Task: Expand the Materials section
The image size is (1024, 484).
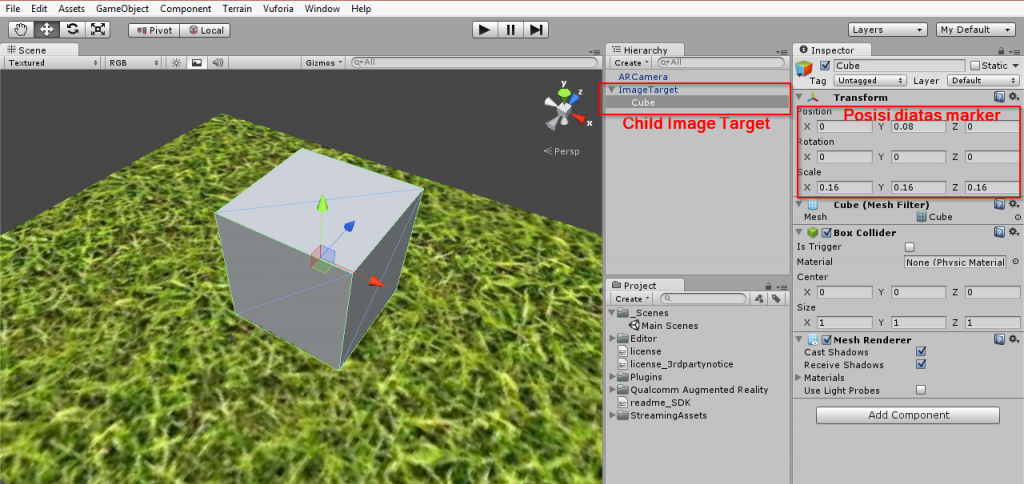Action: pyautogui.click(x=799, y=377)
